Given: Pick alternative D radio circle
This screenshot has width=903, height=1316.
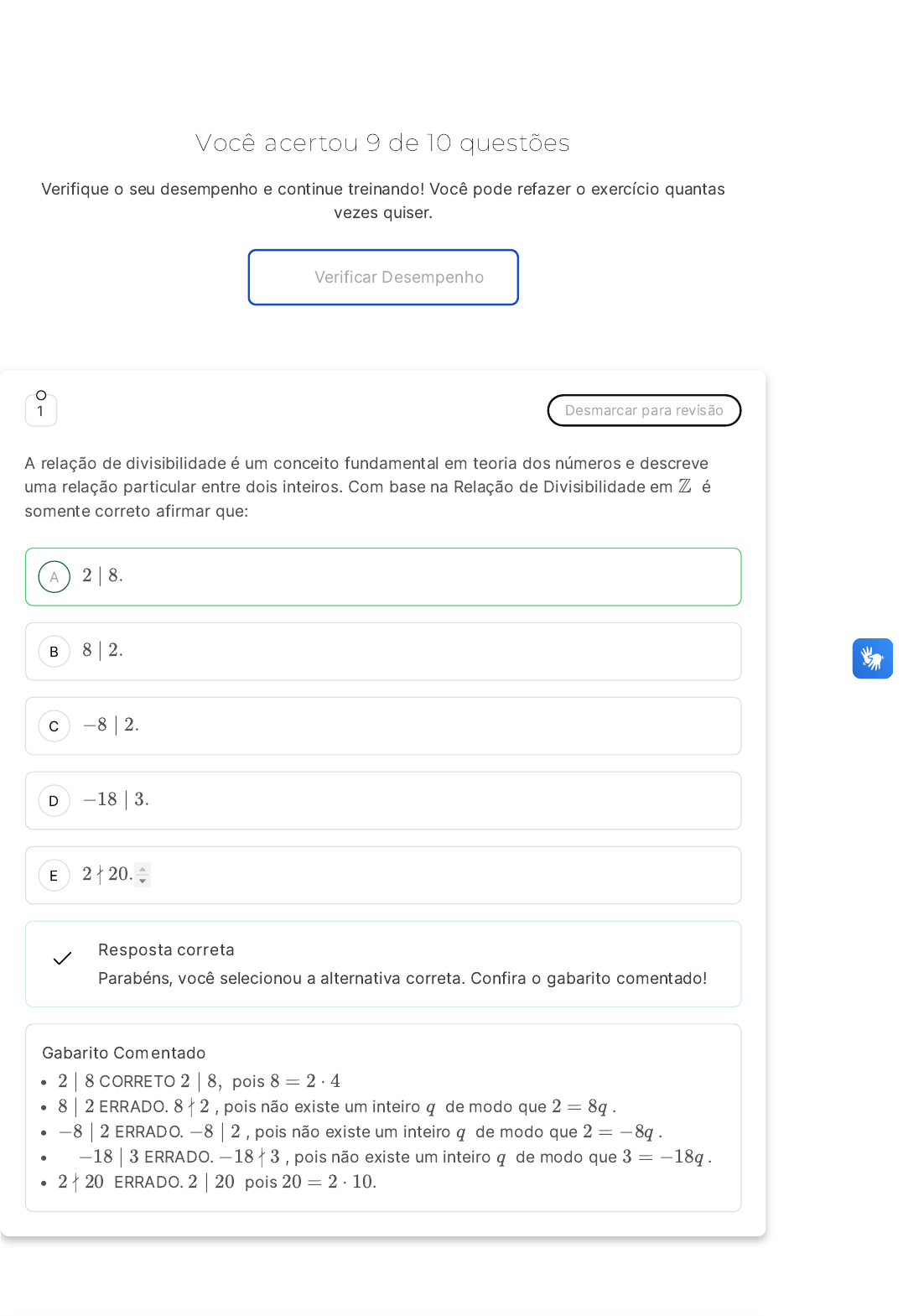Looking at the screenshot, I should click(x=54, y=800).
